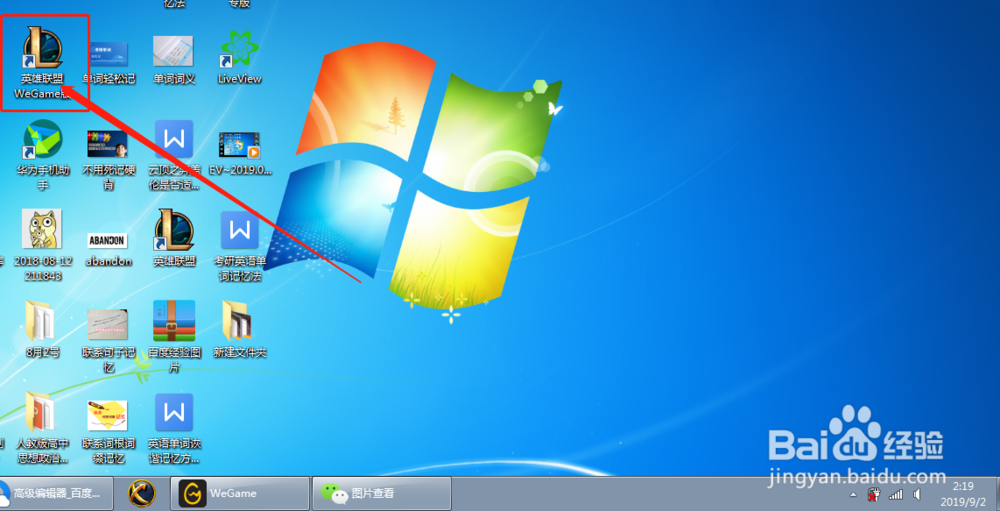
Task: Select the 单词词义 desktop icon
Action: [173, 60]
